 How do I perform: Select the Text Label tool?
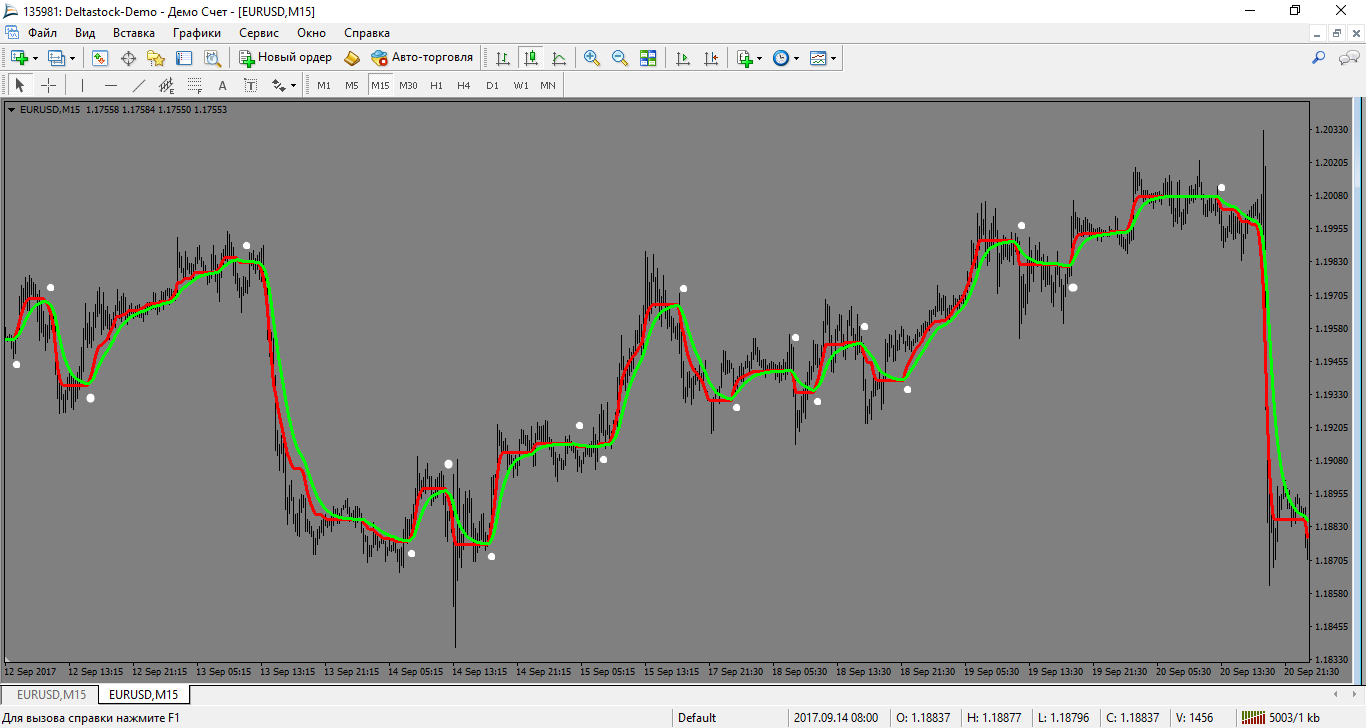point(251,85)
